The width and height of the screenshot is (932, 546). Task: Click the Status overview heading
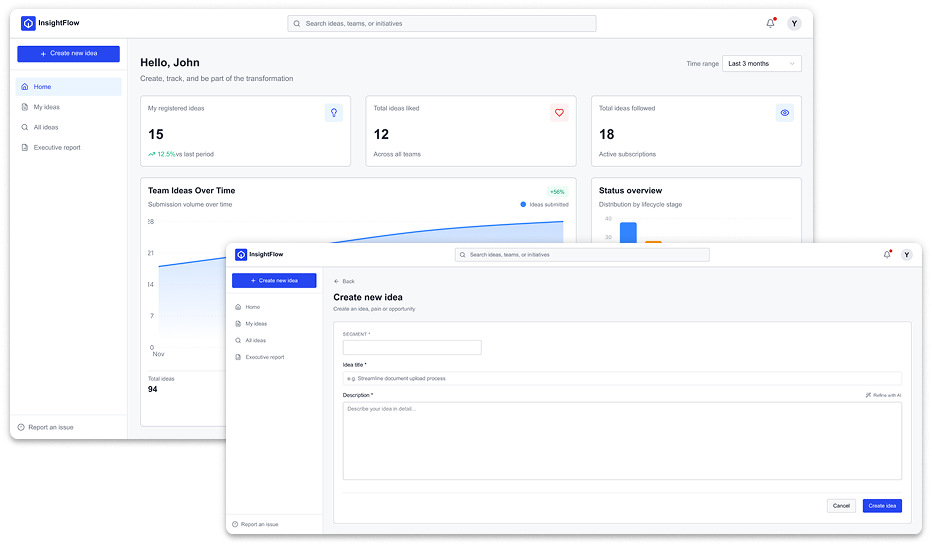click(x=630, y=191)
